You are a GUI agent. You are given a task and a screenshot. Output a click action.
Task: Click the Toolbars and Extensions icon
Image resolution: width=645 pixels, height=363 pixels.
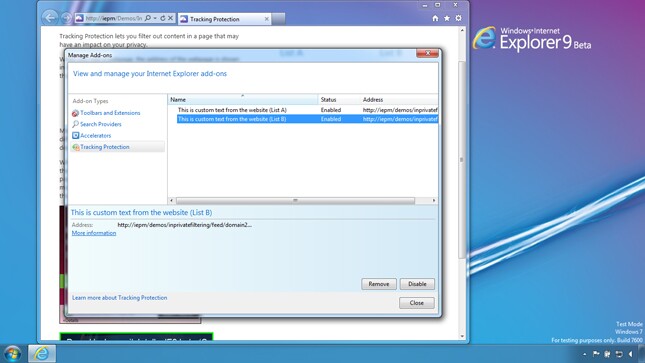pos(75,113)
